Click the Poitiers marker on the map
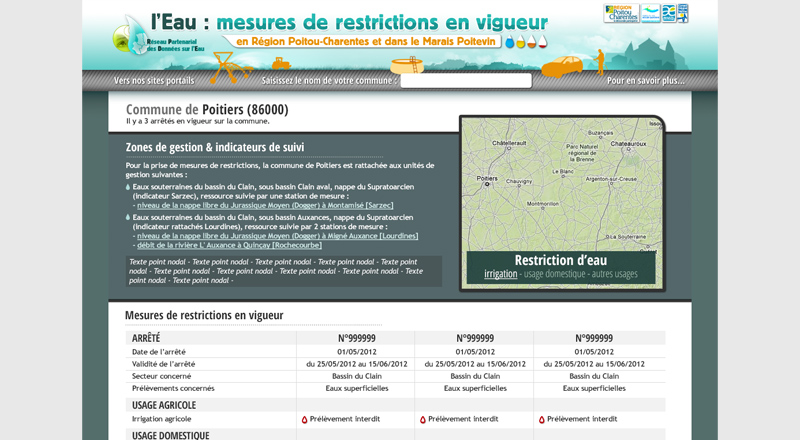The height and width of the screenshot is (440, 800). click(x=487, y=184)
